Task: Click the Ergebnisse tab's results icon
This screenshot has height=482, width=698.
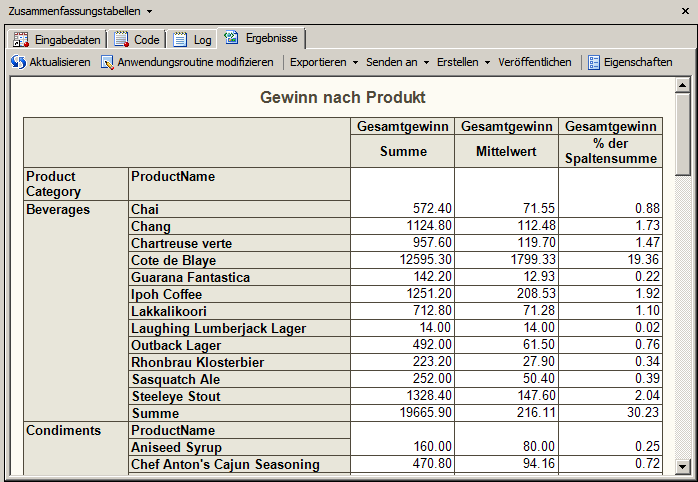Action: click(x=231, y=38)
